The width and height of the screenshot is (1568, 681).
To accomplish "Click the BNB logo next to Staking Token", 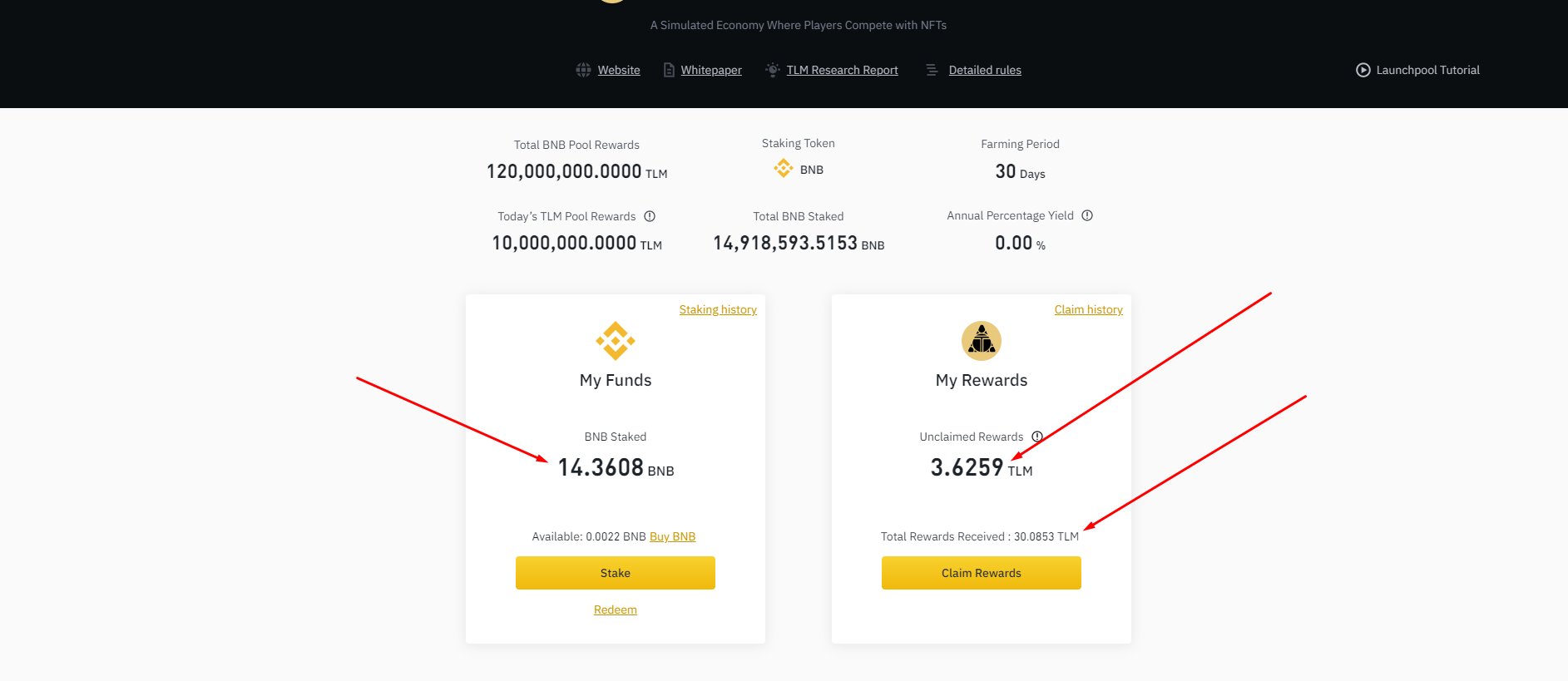I will [x=784, y=169].
